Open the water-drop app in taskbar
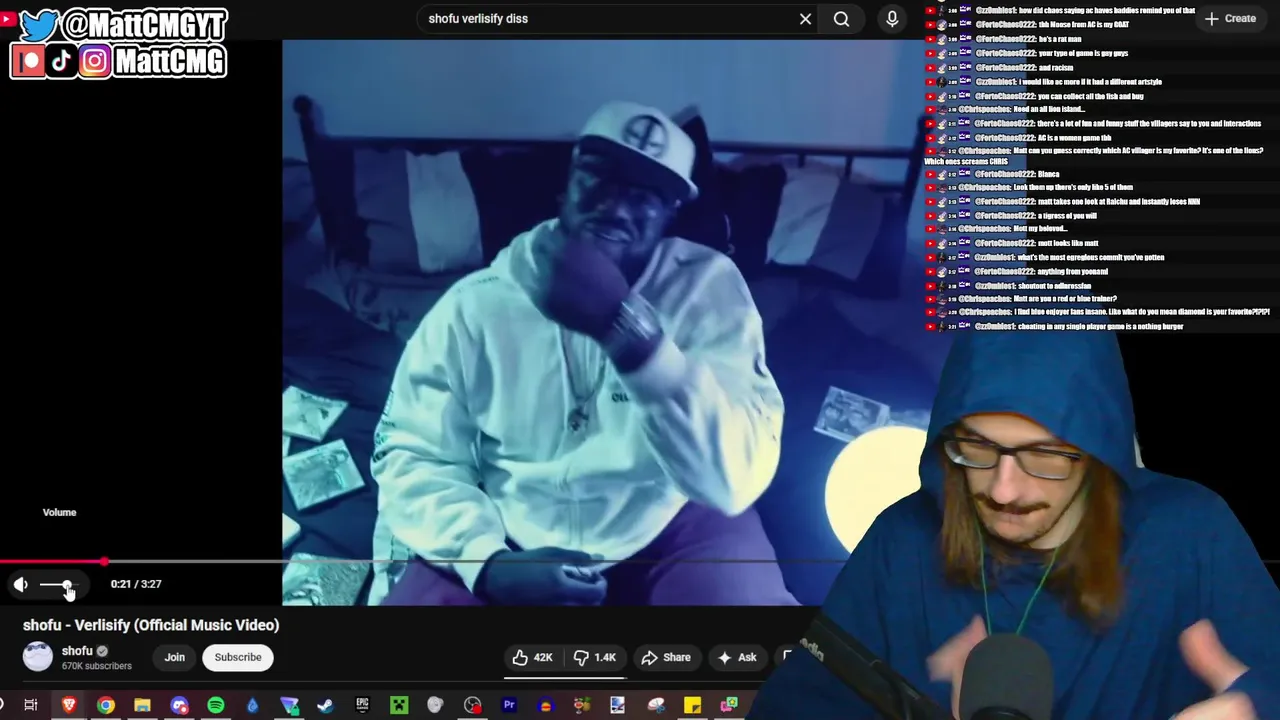Screen dimensions: 1280x720 click(x=252, y=705)
